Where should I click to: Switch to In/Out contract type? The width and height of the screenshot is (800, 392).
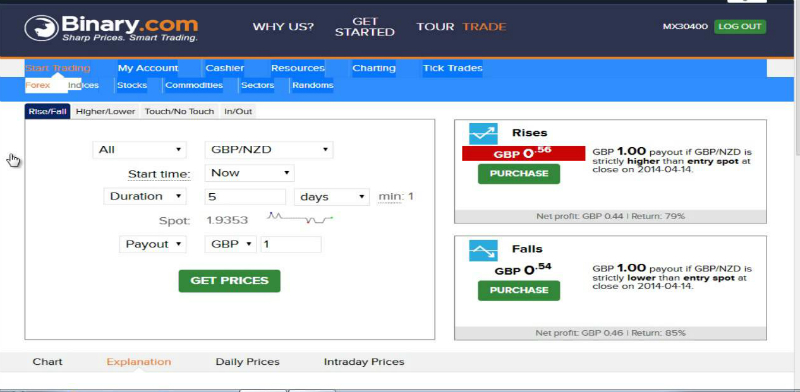[238, 111]
